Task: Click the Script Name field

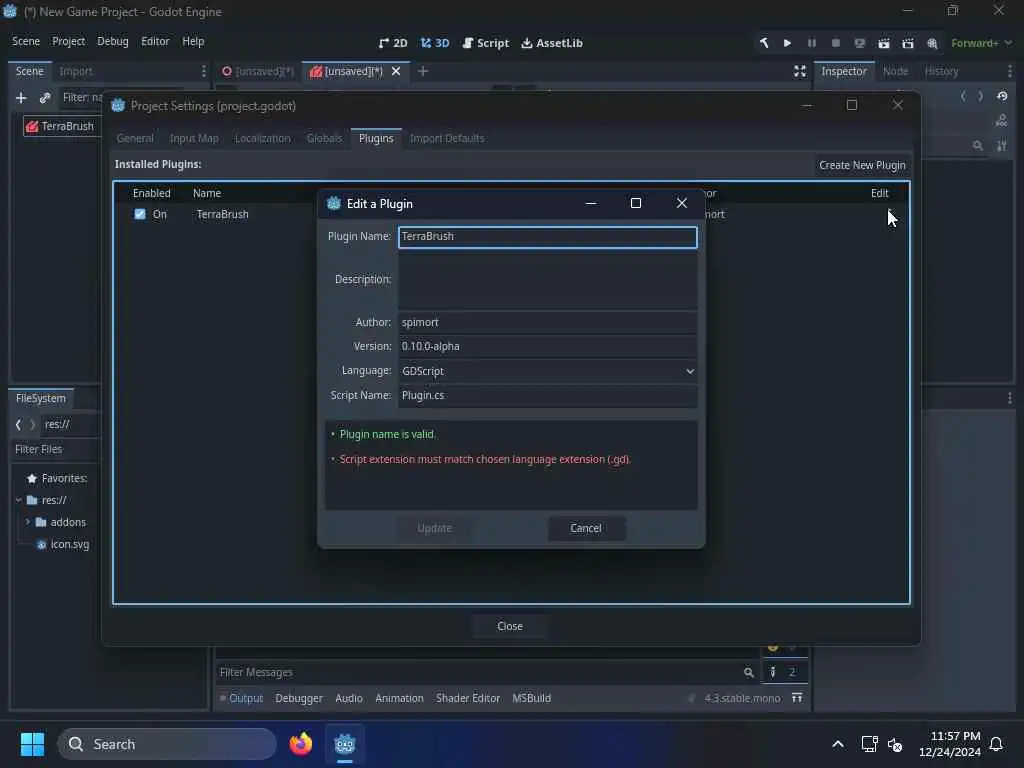Action: 547,395
